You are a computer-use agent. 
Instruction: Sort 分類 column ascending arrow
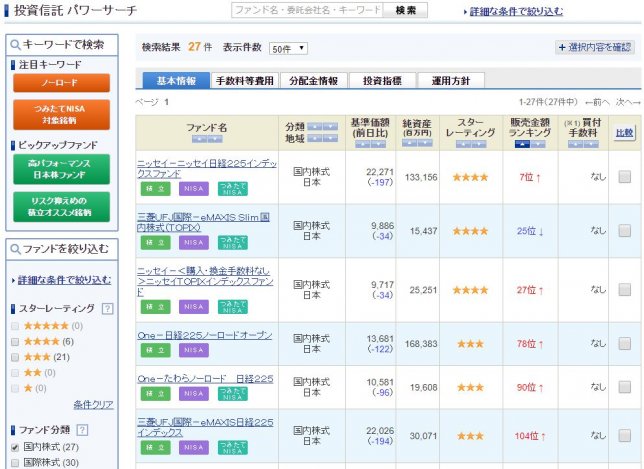click(315, 126)
